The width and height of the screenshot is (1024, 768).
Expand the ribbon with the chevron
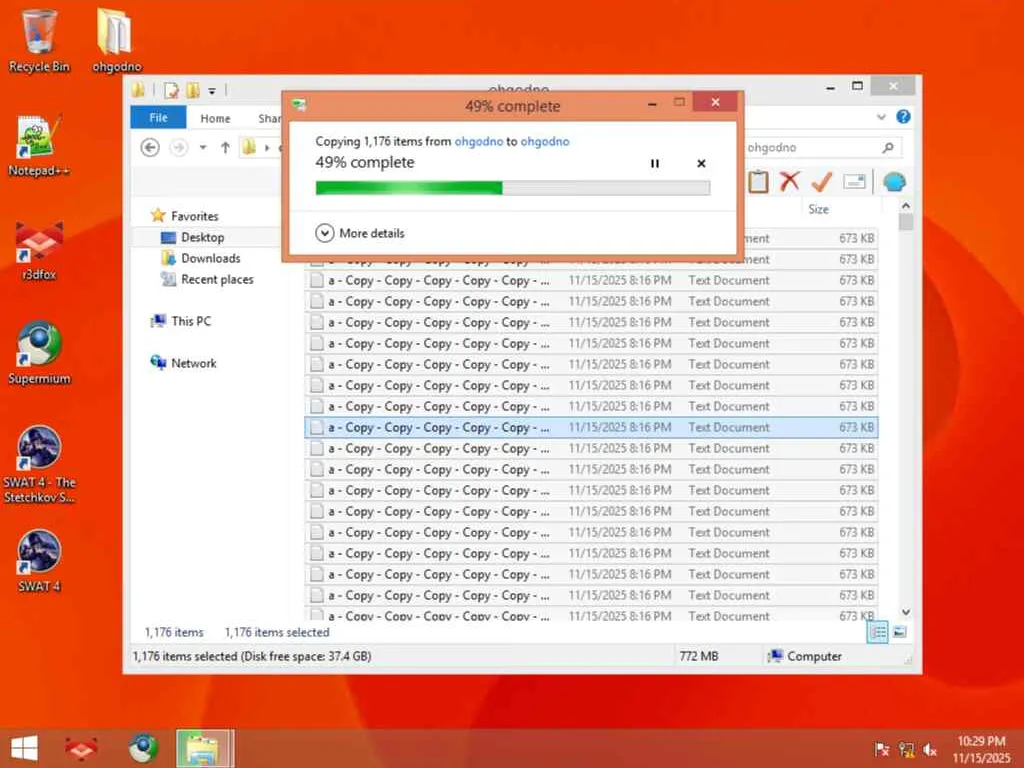[x=881, y=118]
